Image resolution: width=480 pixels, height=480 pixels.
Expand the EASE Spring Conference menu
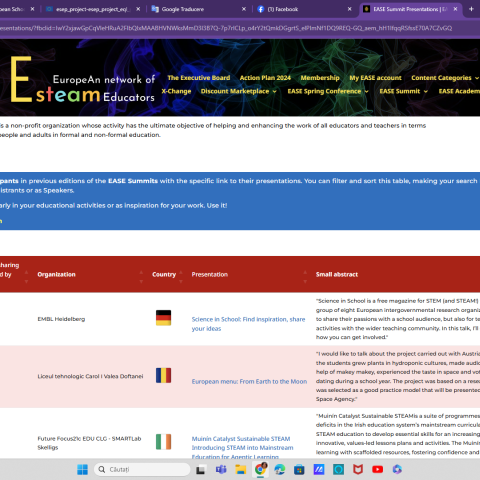coord(328,91)
